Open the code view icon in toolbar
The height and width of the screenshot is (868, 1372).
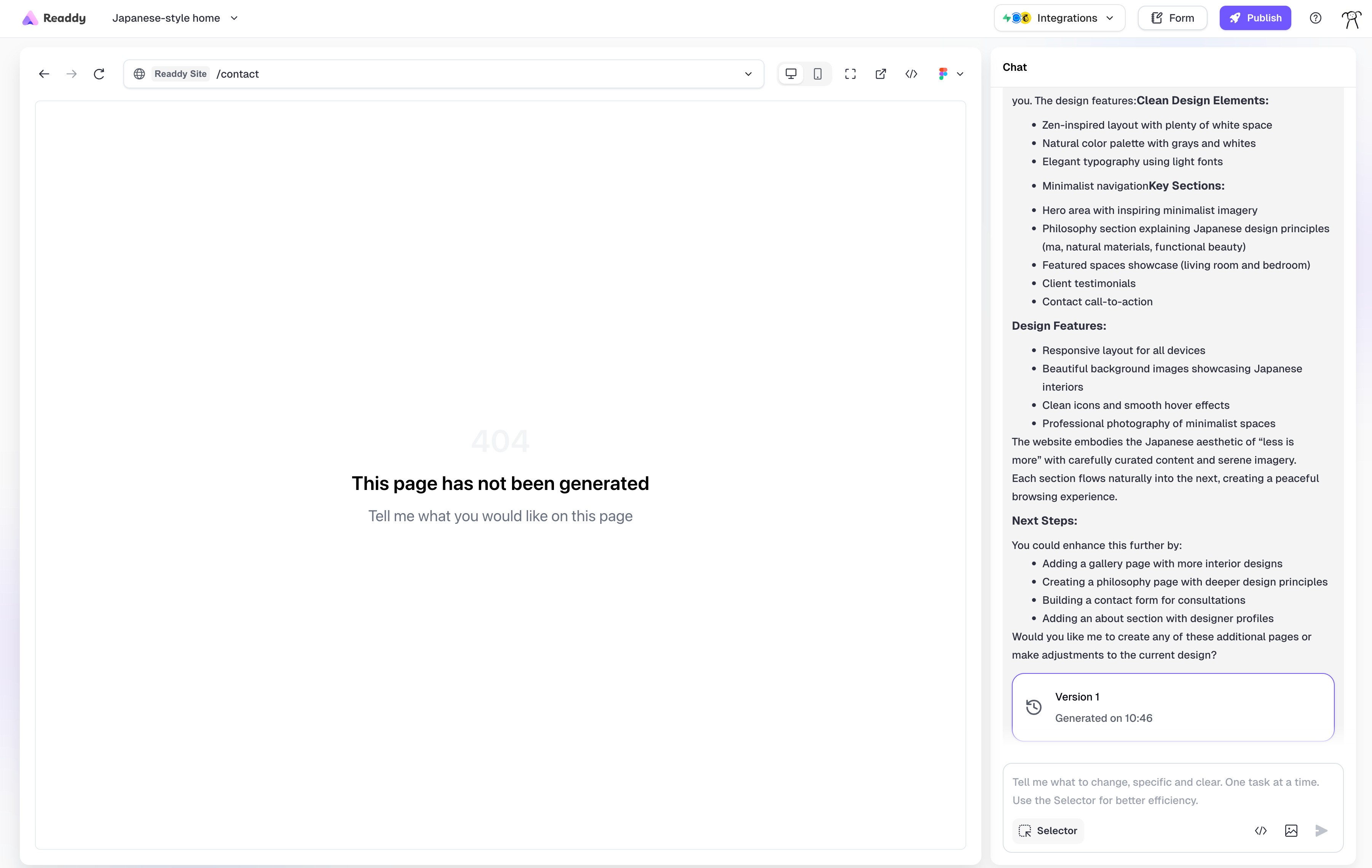(911, 73)
